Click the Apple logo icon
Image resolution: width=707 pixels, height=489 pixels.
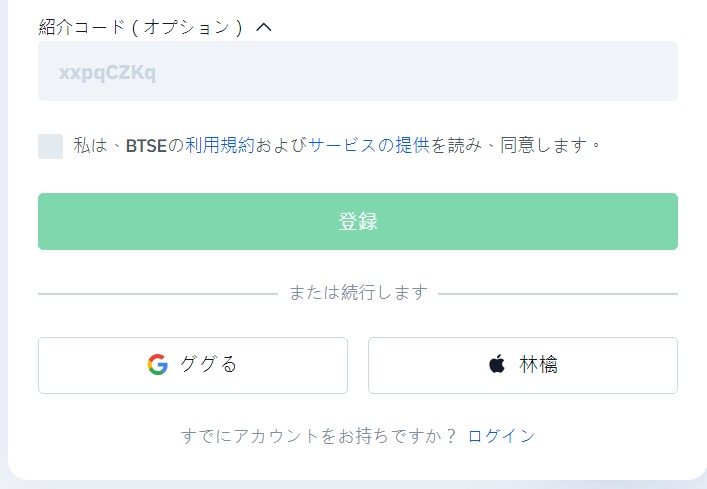tap(496, 364)
